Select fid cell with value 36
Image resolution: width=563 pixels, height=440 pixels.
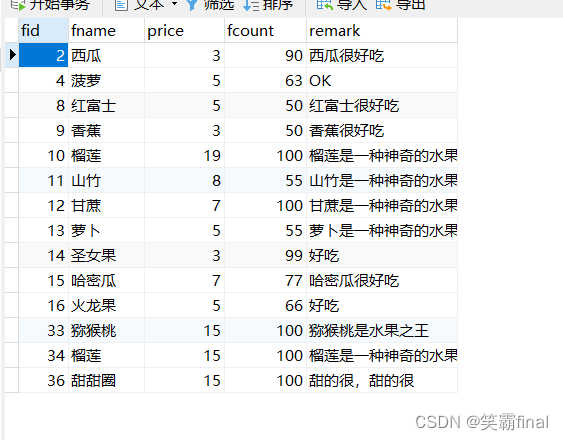click(x=43, y=380)
